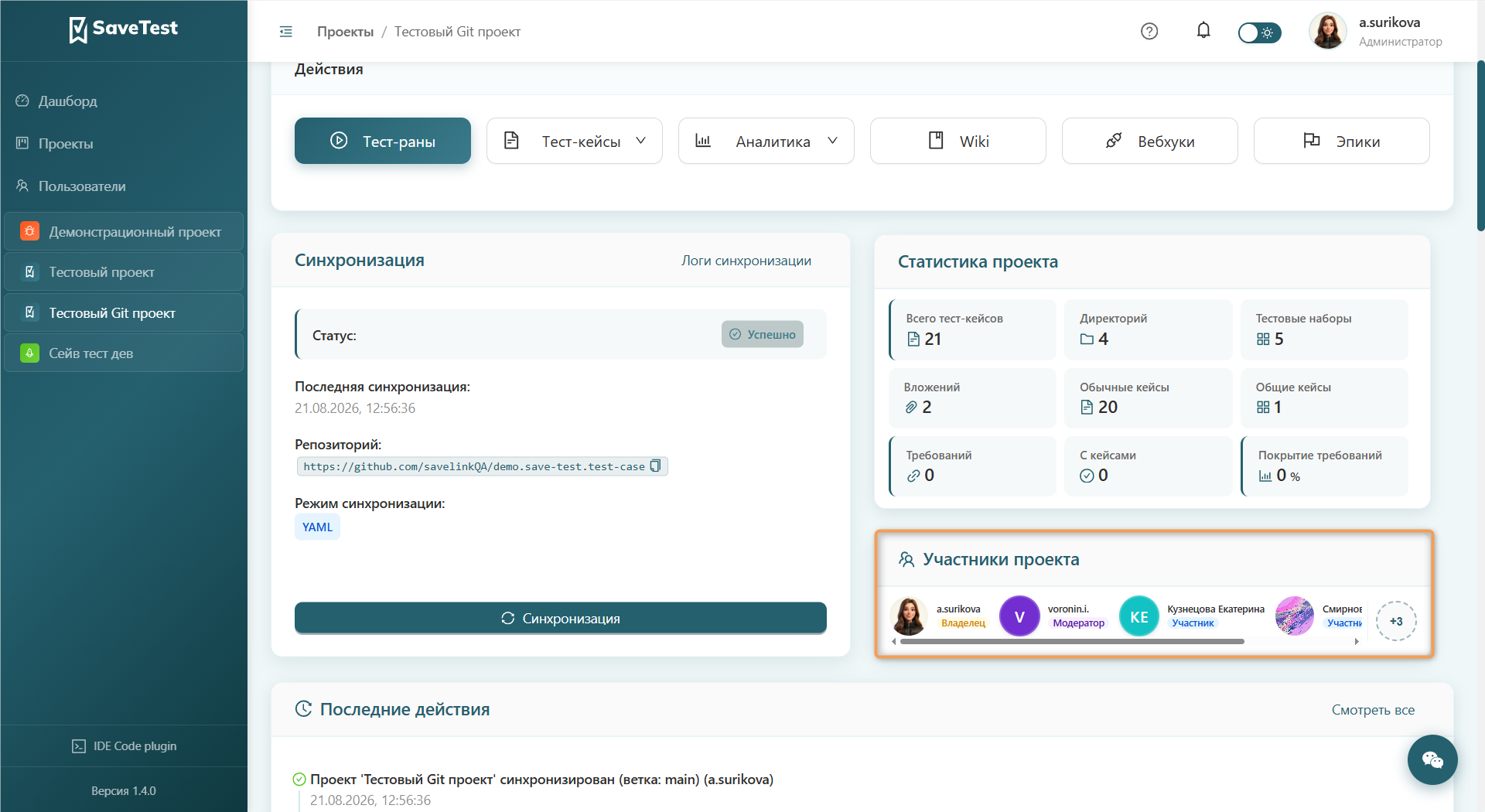This screenshot has width=1485, height=812.
Task: Click the Покрытие требований stat card
Action: (1324, 466)
